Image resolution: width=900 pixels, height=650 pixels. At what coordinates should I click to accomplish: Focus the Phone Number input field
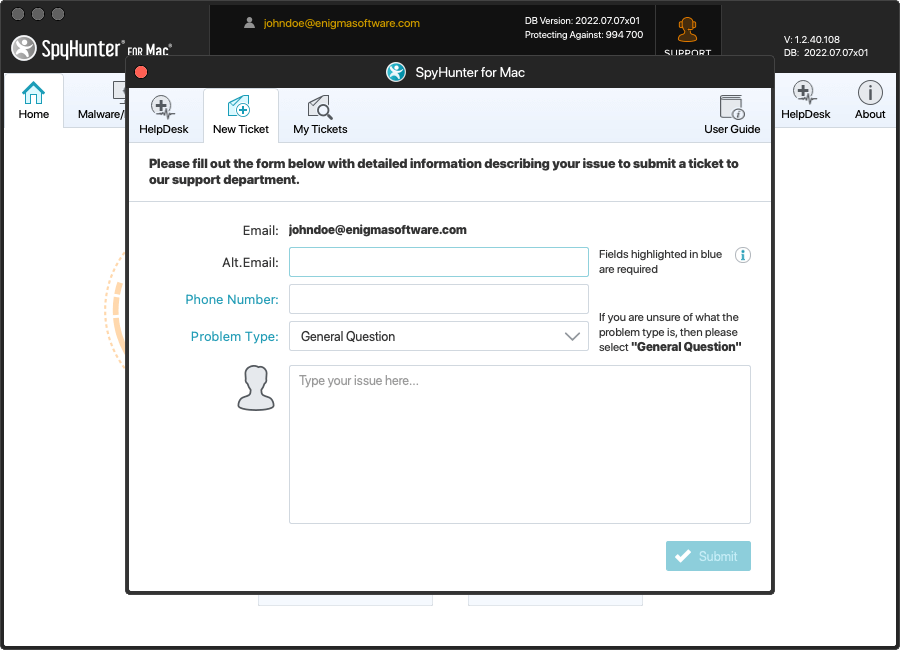[438, 299]
